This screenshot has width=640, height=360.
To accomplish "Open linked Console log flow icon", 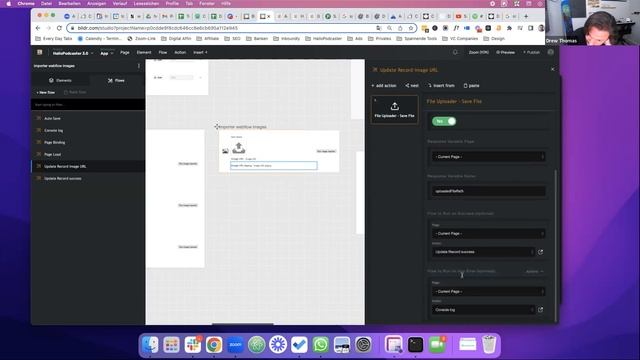I will tap(541, 310).
